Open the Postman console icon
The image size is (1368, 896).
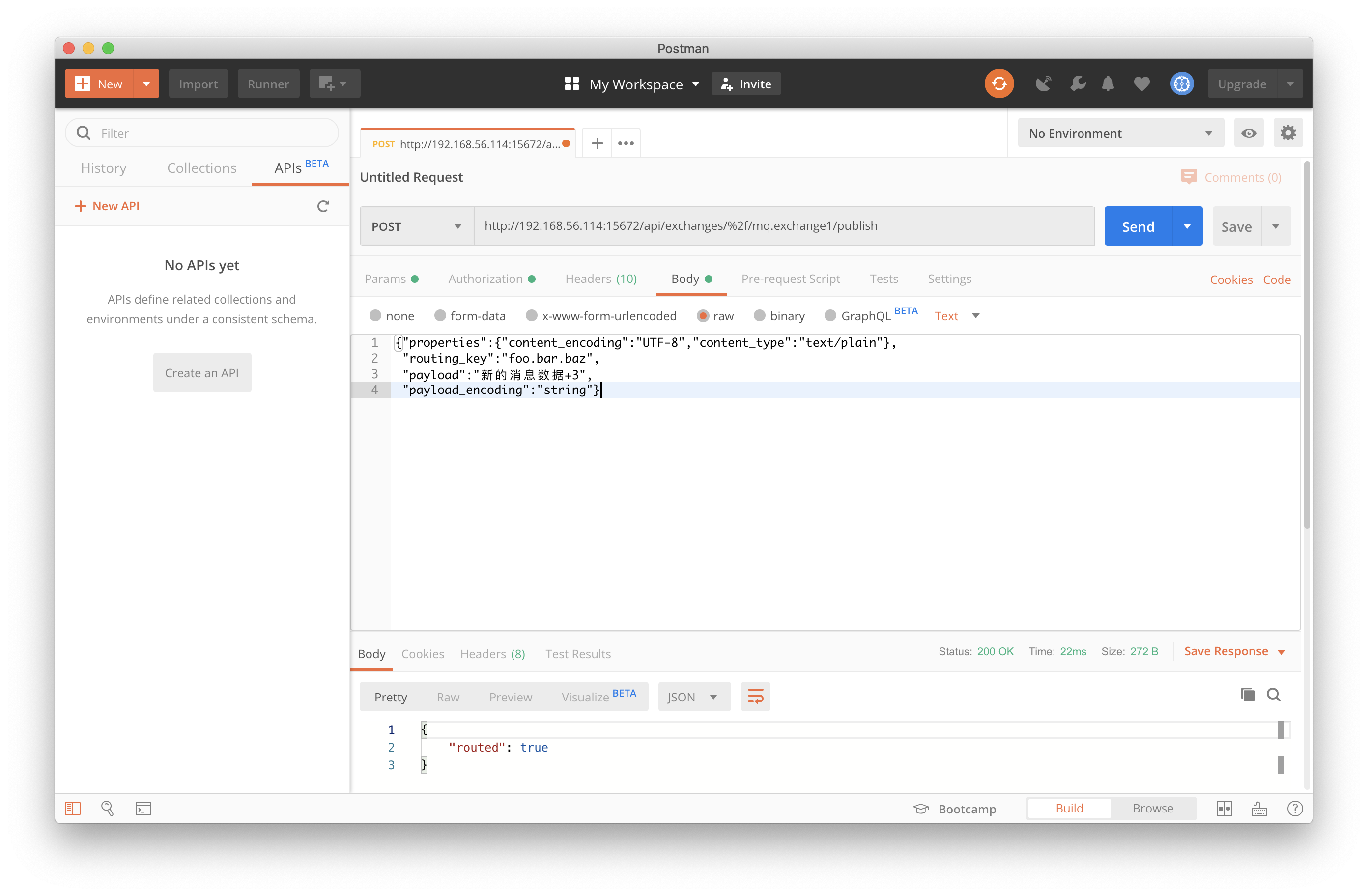pyautogui.click(x=143, y=808)
